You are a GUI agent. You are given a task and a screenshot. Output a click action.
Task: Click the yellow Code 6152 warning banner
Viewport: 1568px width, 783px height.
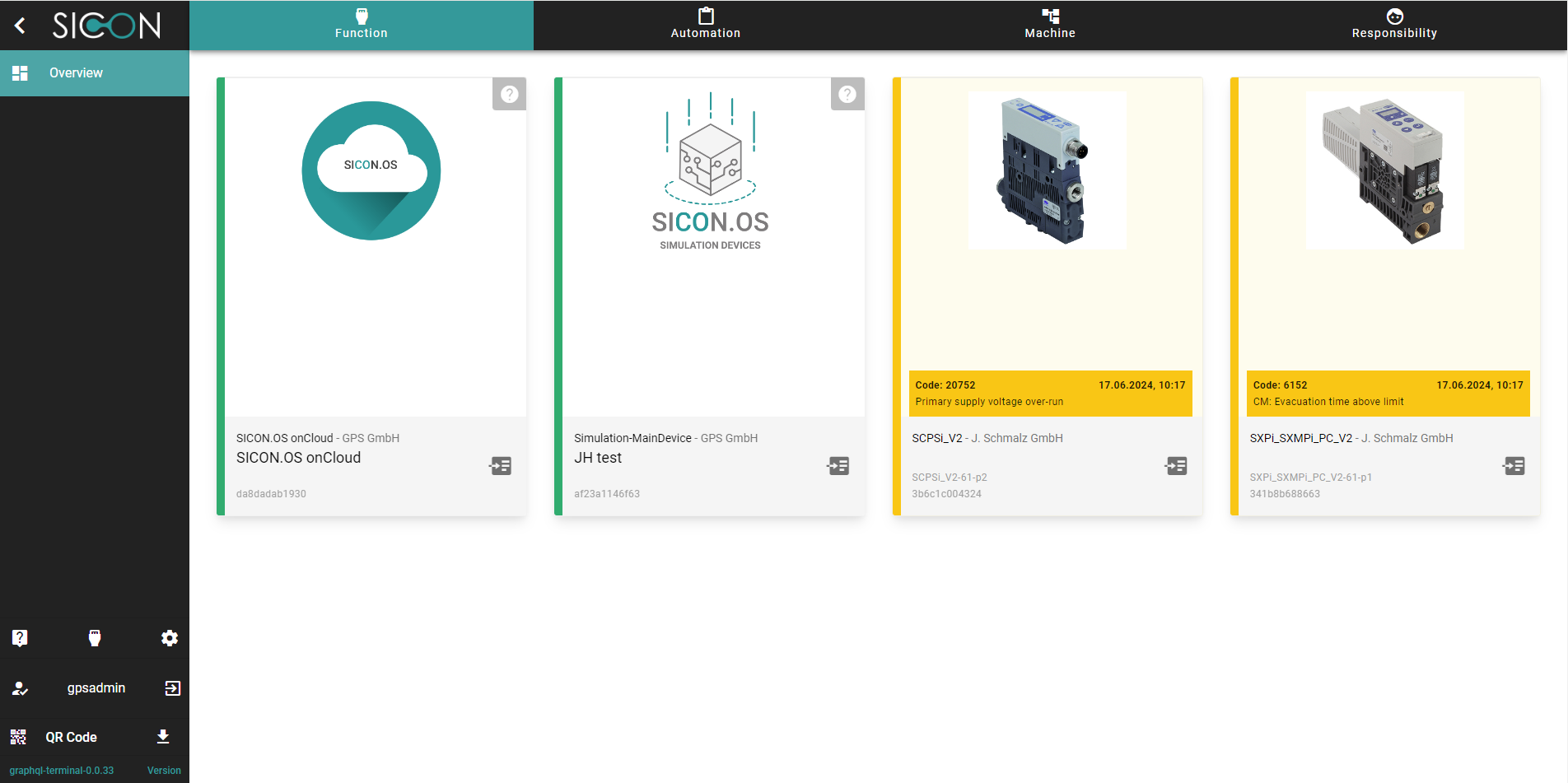[x=1388, y=394]
